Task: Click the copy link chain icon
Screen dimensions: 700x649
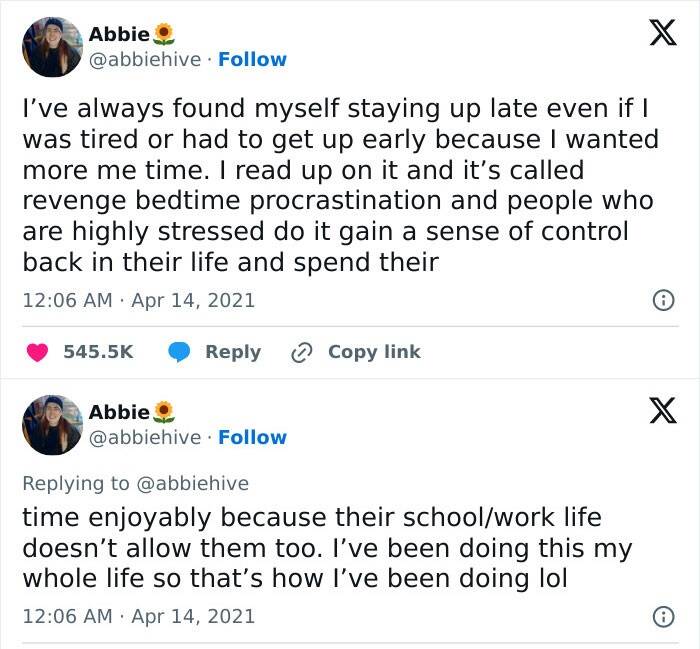Action: (301, 352)
